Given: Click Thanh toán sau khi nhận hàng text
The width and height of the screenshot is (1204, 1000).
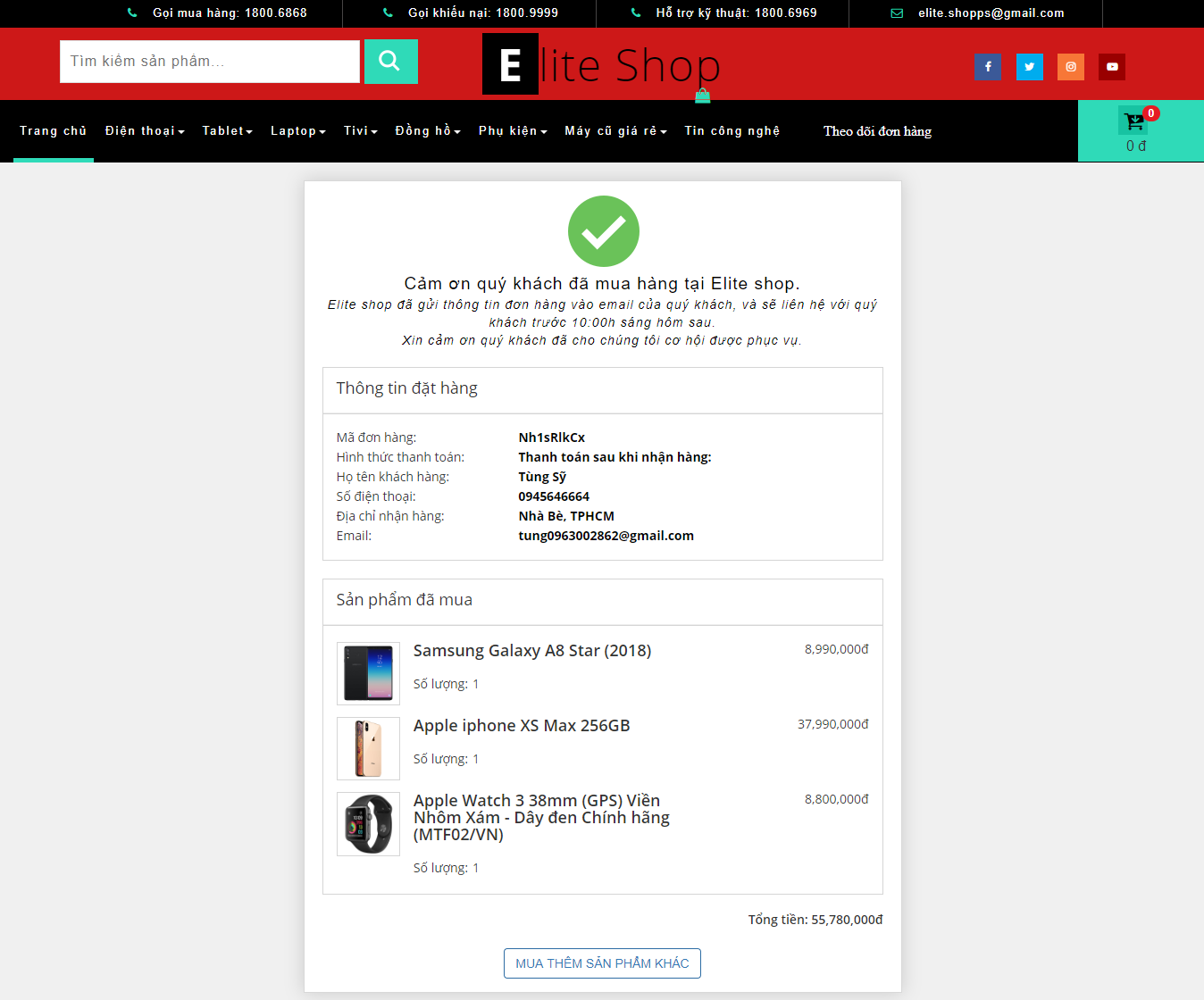Looking at the screenshot, I should pyautogui.click(x=615, y=457).
